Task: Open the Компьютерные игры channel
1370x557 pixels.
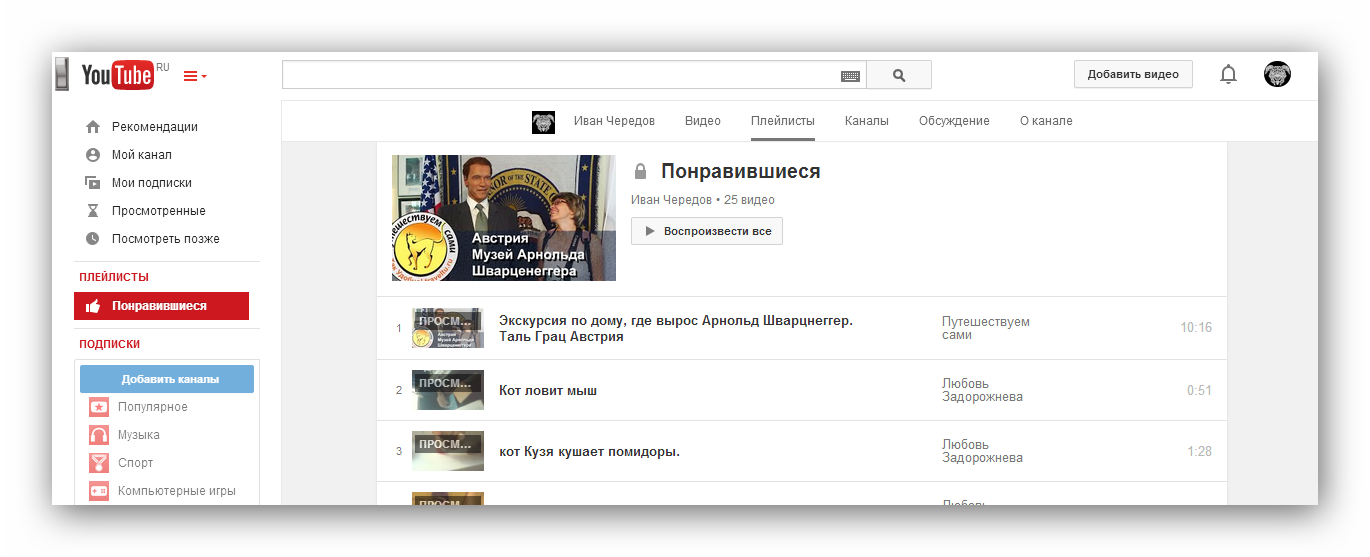Action: tap(177, 491)
